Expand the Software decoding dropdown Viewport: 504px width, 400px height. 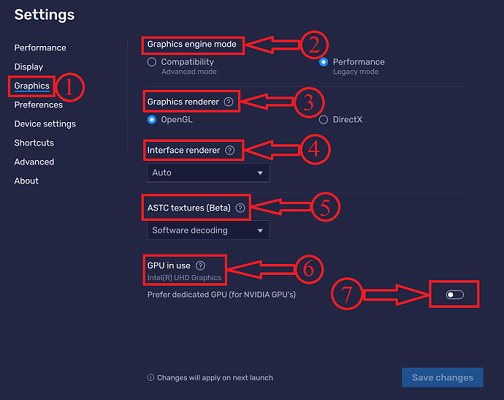point(208,230)
